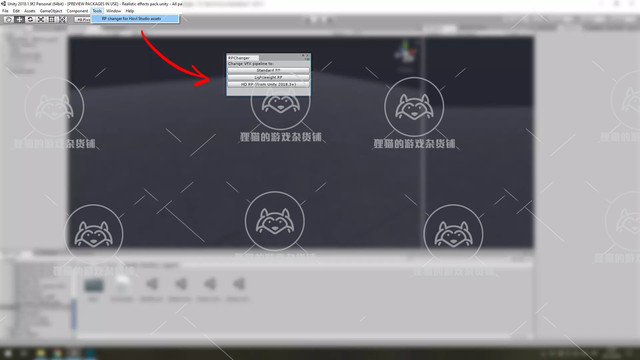Open the RPChanger window options menu icon

click(x=307, y=59)
